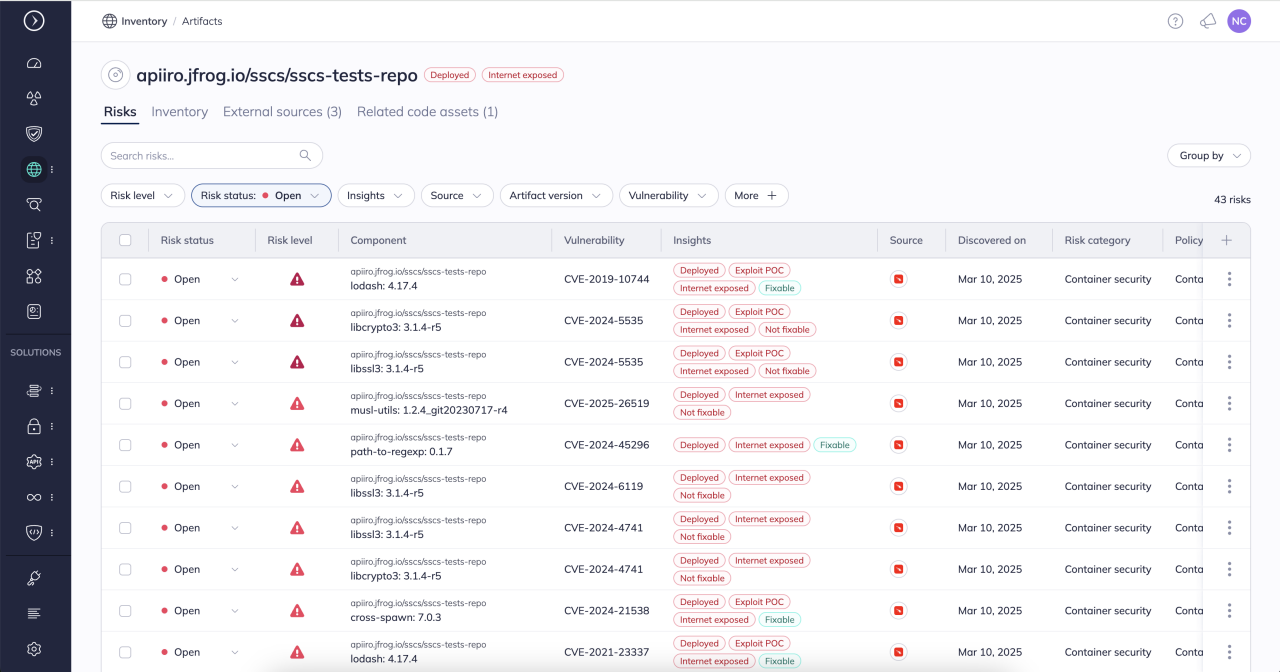Check the path-to-regexp row checkbox
1280x672 pixels.
[125, 445]
